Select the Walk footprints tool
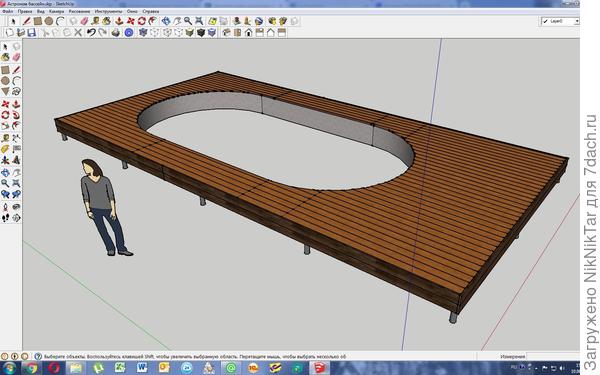 coord(5,218)
